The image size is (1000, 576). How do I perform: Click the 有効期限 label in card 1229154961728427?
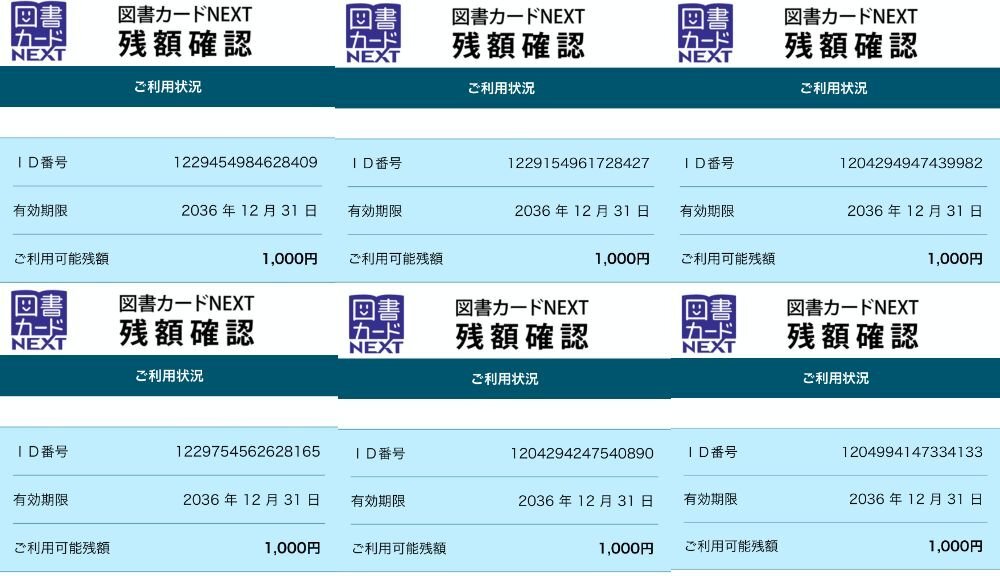click(375, 211)
